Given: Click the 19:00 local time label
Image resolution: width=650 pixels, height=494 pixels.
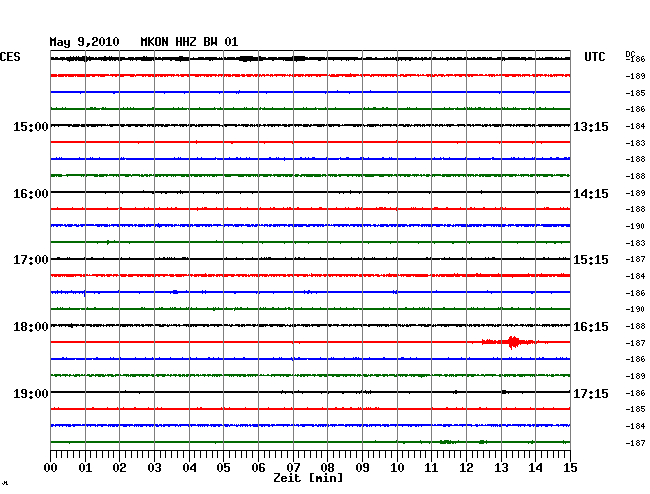Looking at the screenshot, I should [x=31, y=393].
